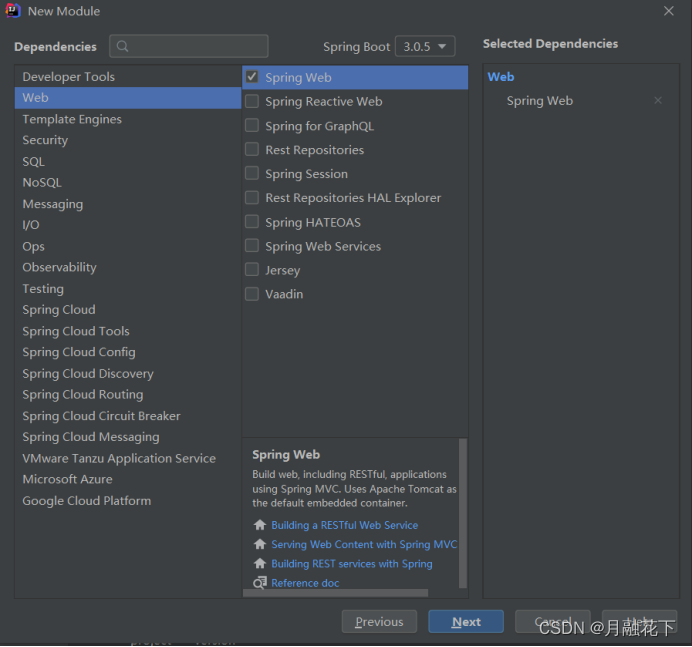Enable Spring Web Services checkbox
Screen dimensions: 692x647
point(252,245)
